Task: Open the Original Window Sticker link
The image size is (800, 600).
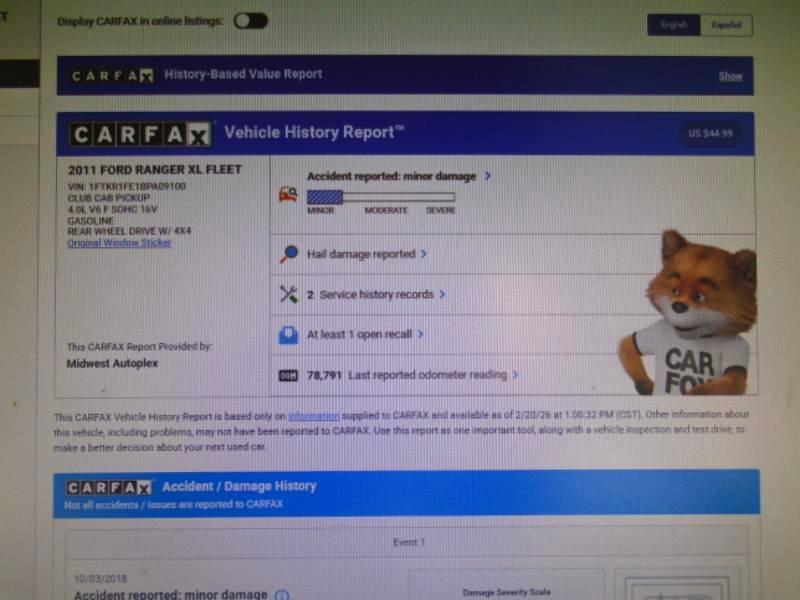Action: click(x=119, y=243)
